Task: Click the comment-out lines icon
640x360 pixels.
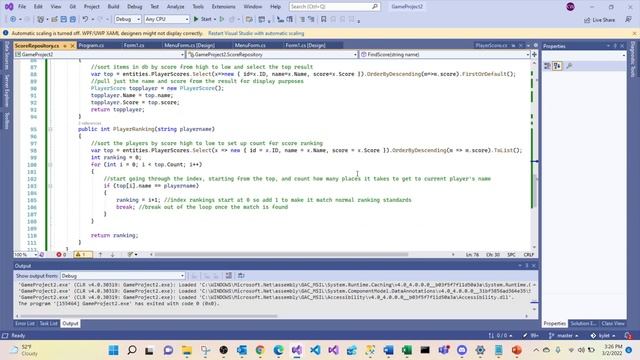Action: click(x=302, y=19)
